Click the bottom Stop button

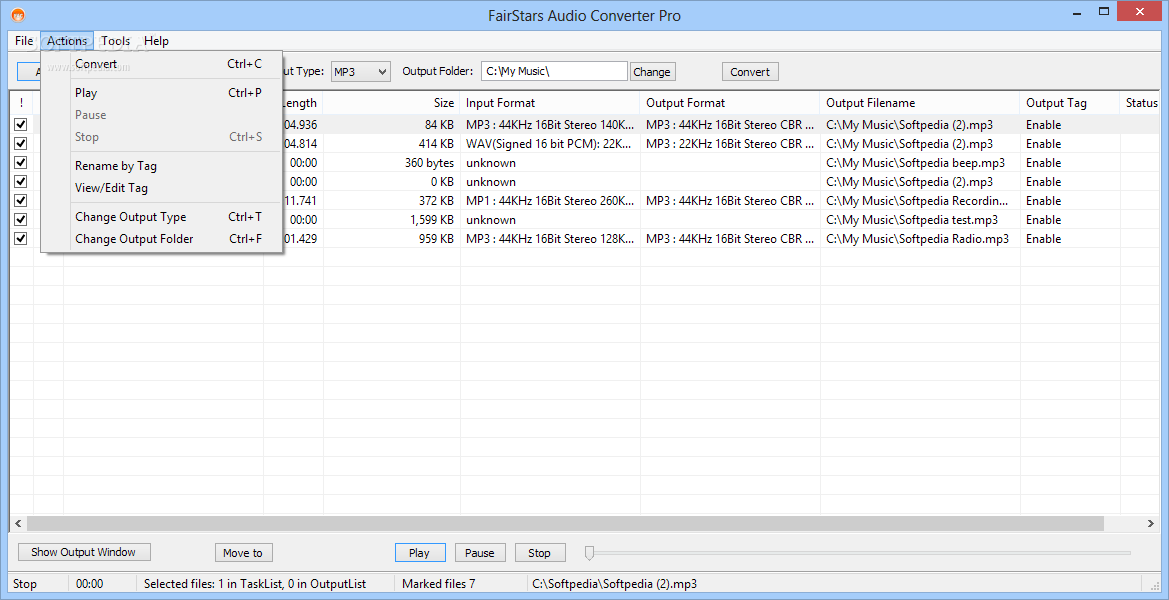click(540, 552)
